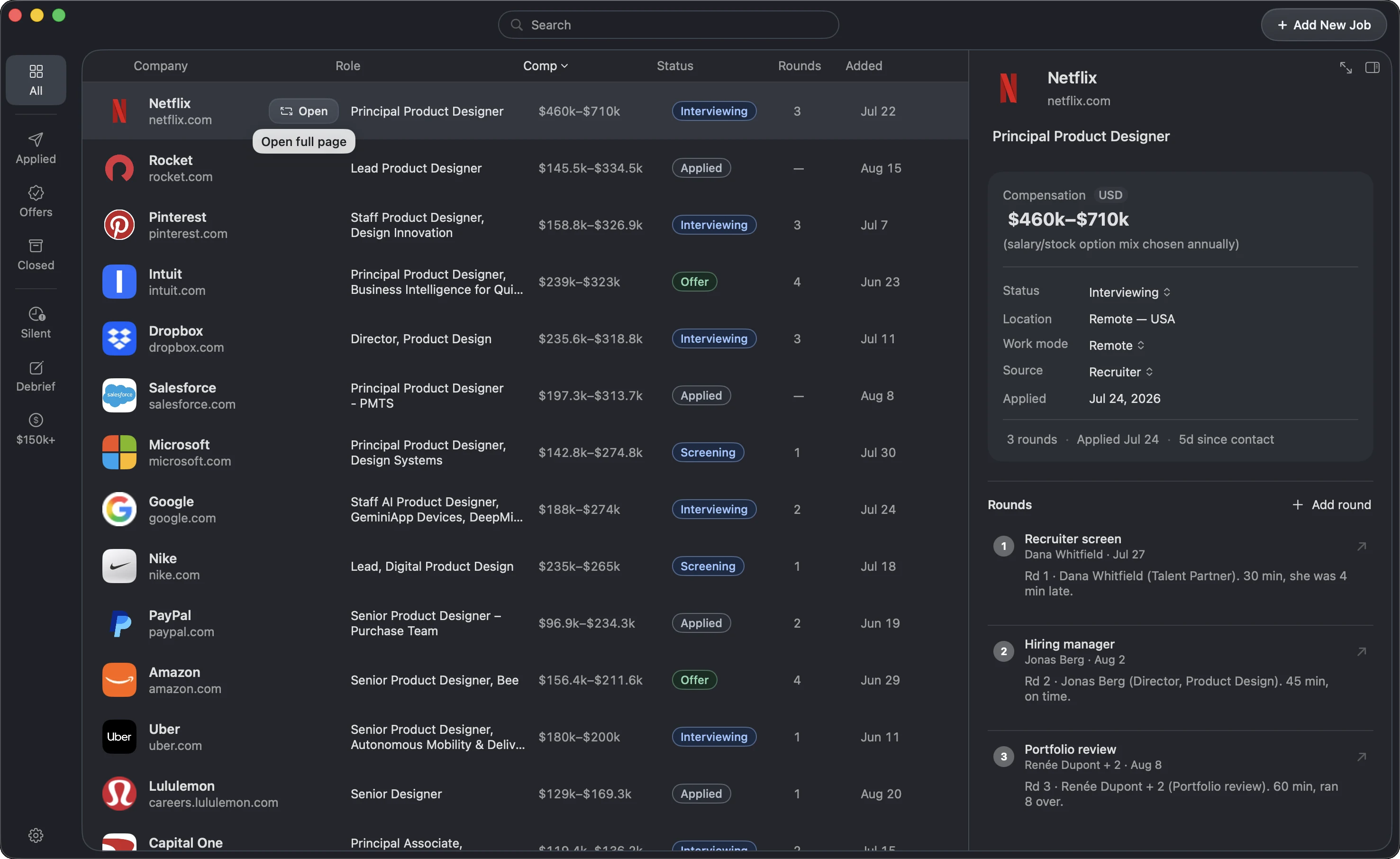This screenshot has width=1400, height=859.
Task: Filter jobs by $150k+ compensation
Action: 36,429
